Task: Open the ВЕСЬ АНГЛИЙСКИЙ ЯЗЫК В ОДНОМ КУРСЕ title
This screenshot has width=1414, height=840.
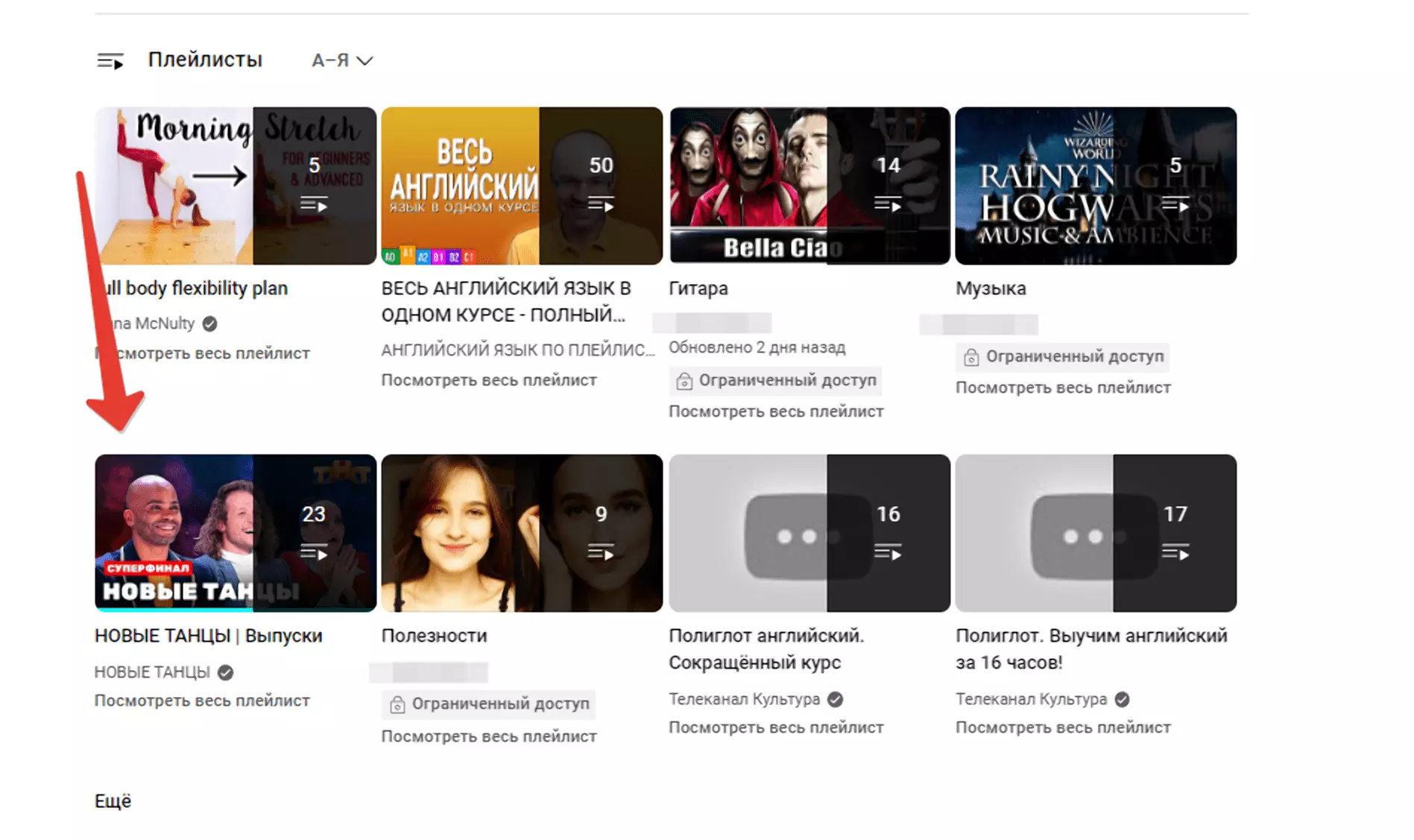Action: (506, 301)
